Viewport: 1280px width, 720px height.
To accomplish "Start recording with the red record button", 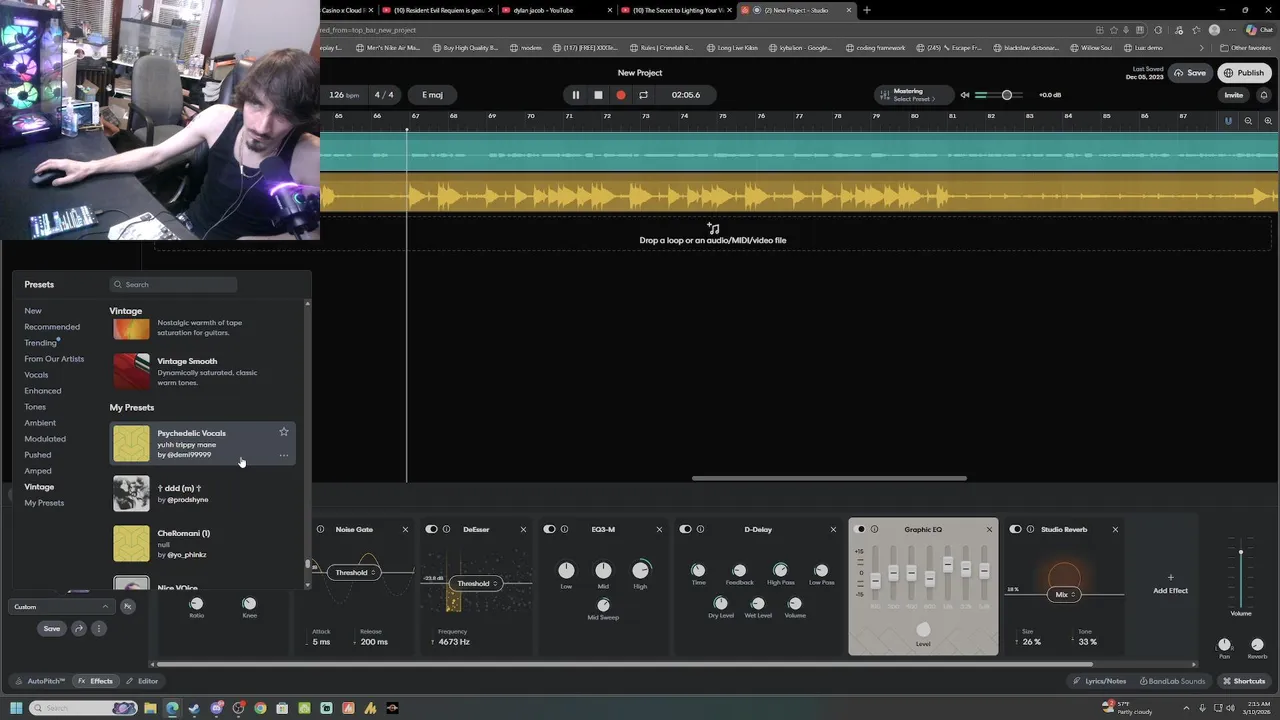I will (620, 95).
